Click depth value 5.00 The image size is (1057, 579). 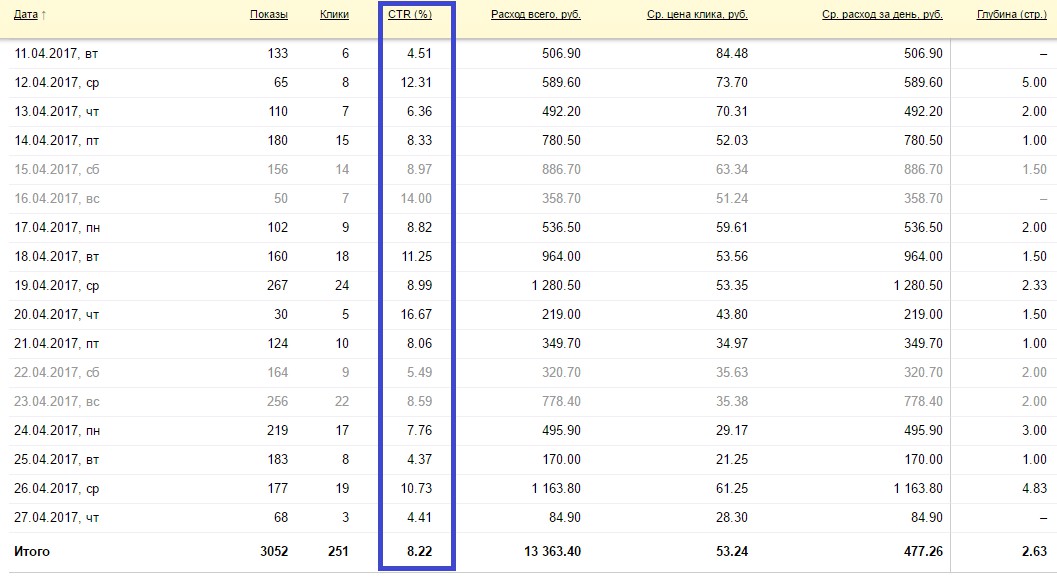1034,82
